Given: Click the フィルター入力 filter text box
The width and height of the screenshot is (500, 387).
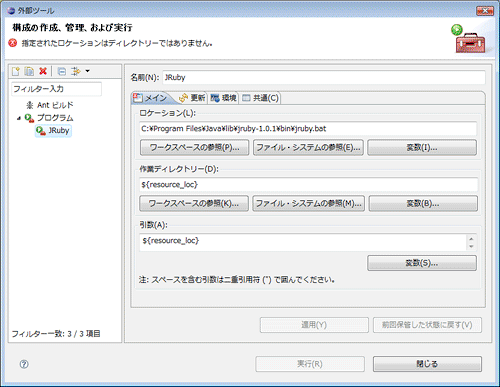Looking at the screenshot, I should [x=56, y=89].
